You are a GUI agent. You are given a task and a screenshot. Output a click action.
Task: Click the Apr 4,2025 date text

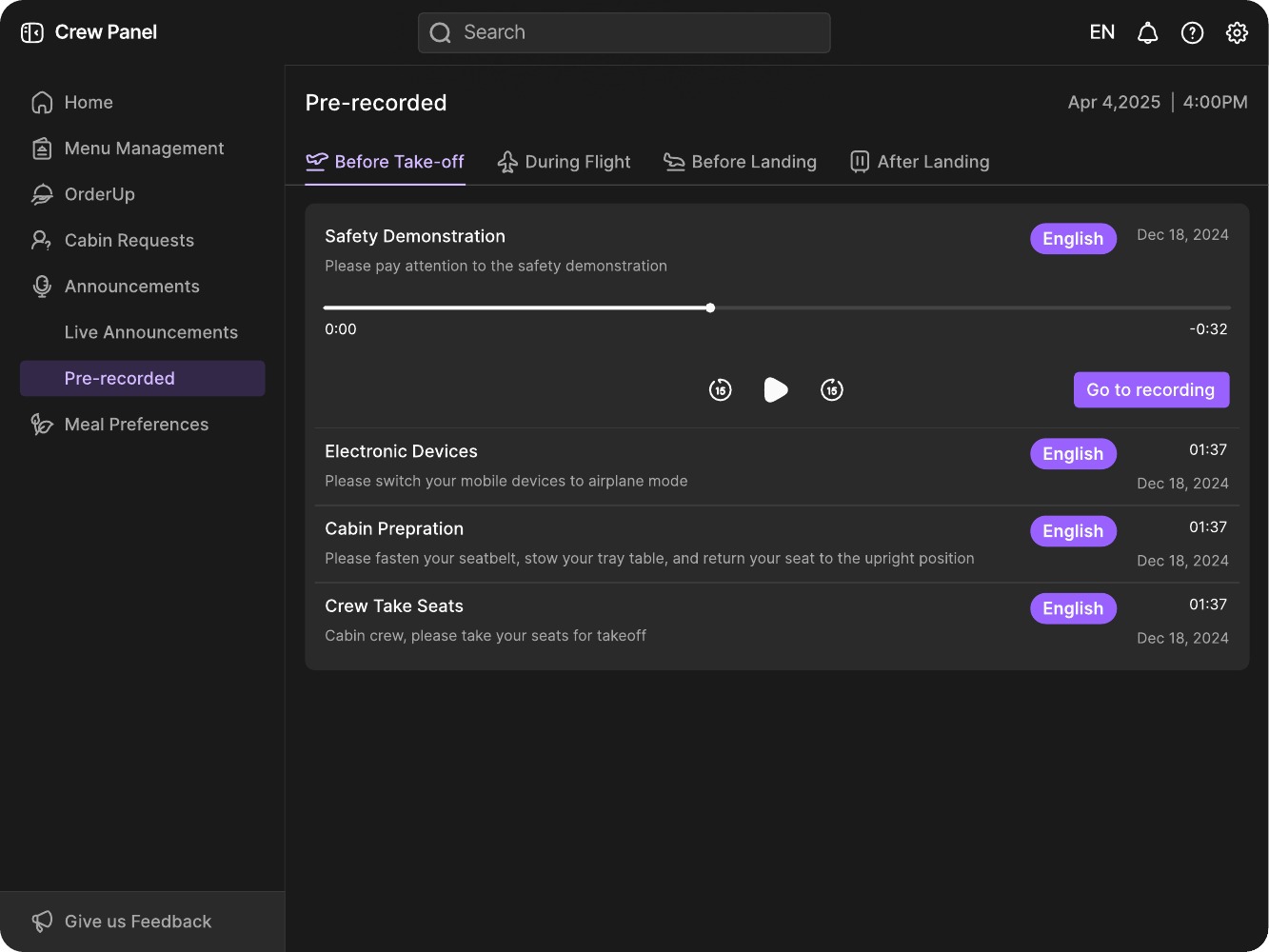pos(1114,103)
